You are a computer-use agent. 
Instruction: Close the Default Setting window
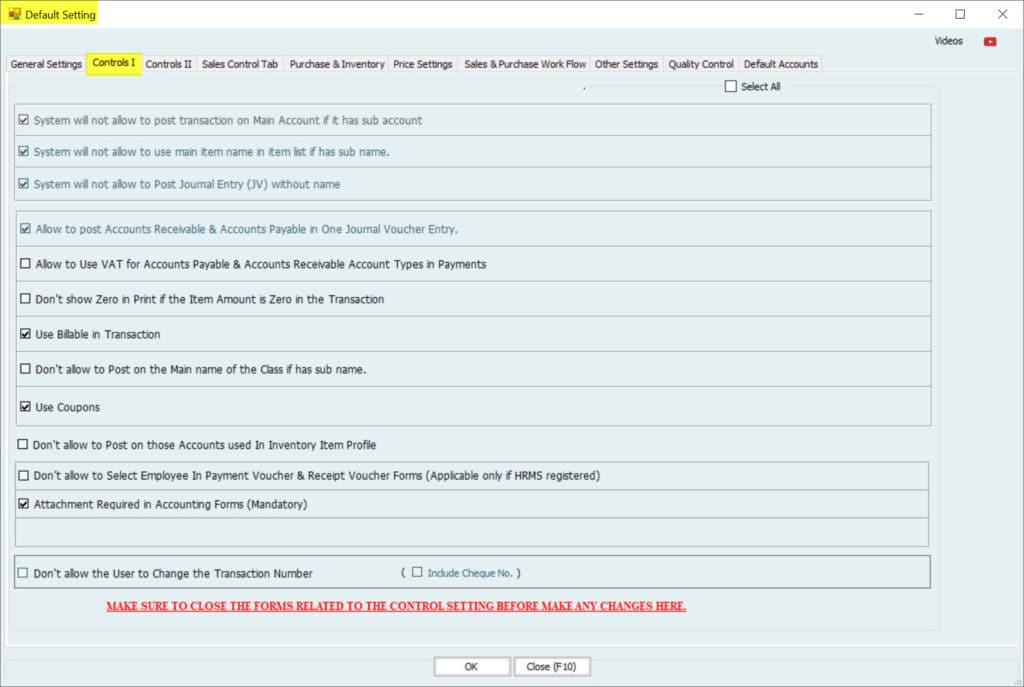coord(1002,14)
